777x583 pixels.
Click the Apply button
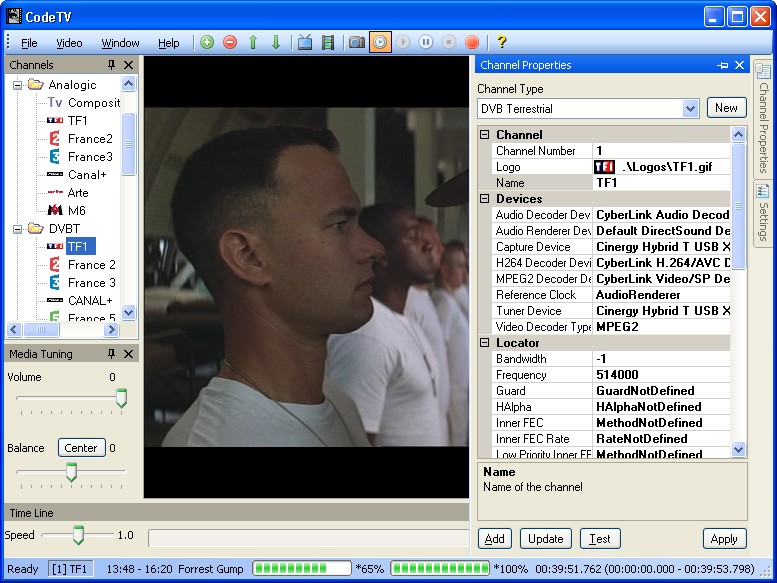724,538
